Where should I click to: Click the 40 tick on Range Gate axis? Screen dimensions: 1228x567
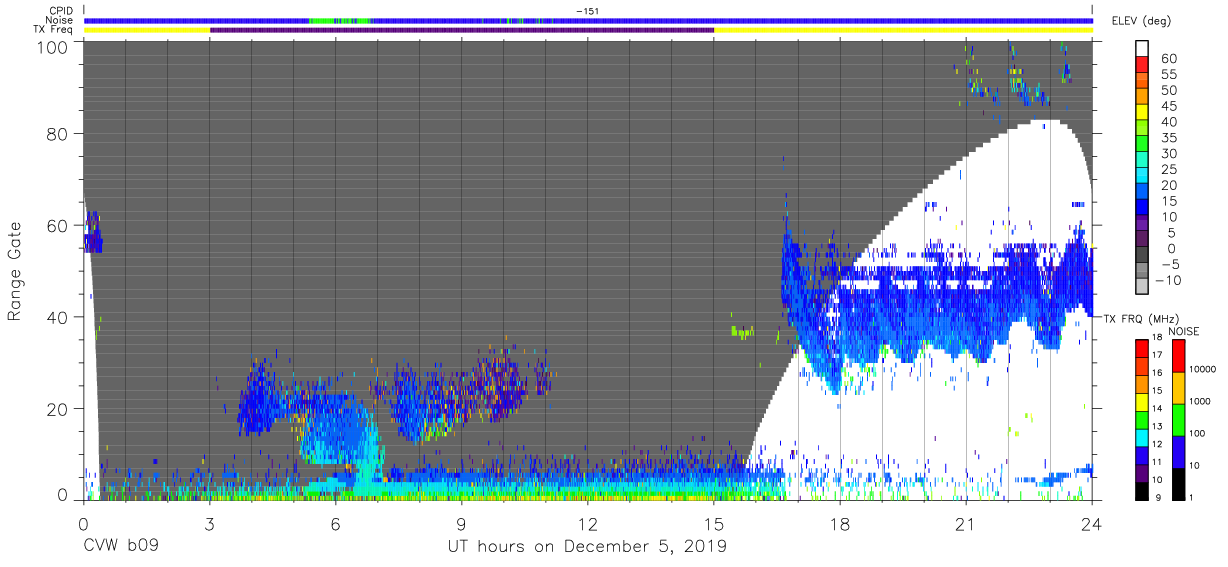(57, 317)
